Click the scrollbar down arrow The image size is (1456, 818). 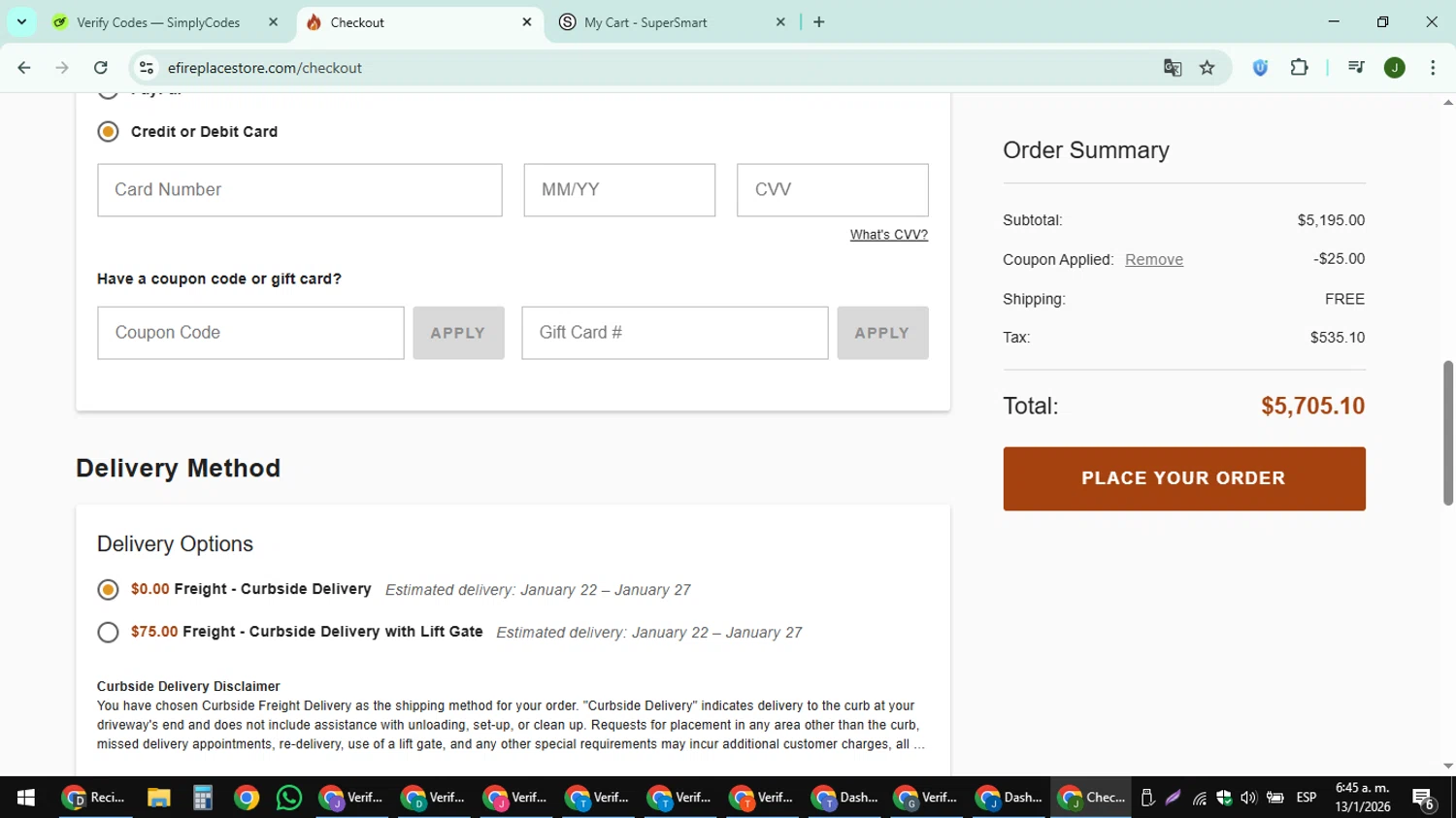click(1448, 766)
